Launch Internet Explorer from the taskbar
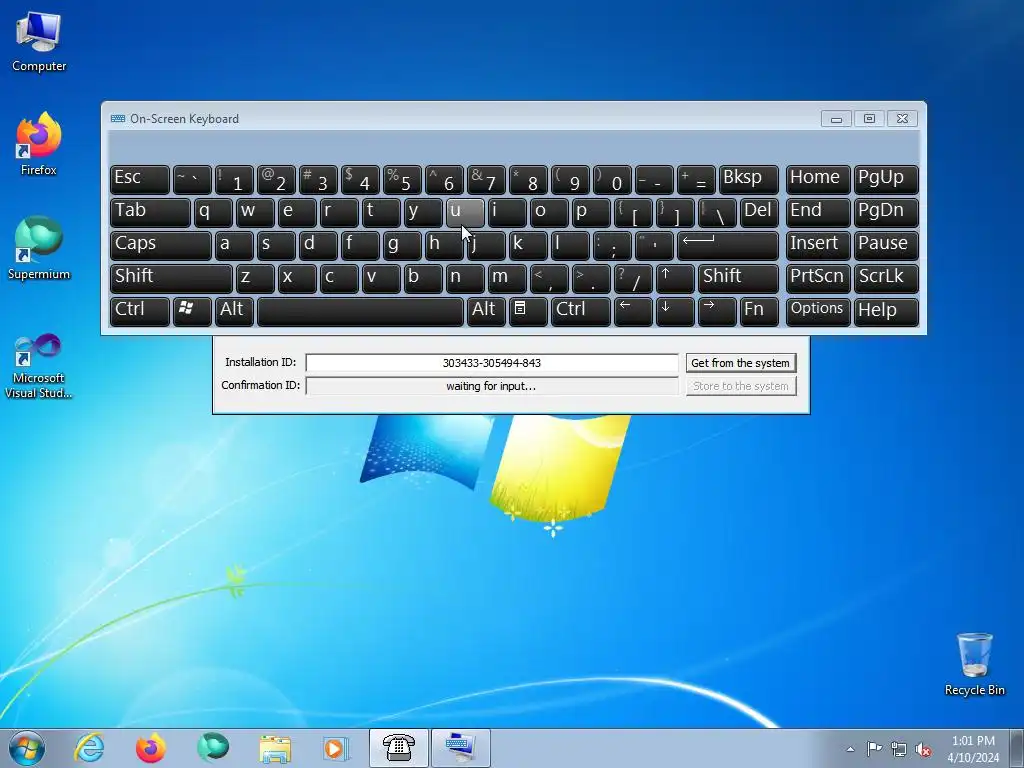The width and height of the screenshot is (1024, 768). coord(89,748)
